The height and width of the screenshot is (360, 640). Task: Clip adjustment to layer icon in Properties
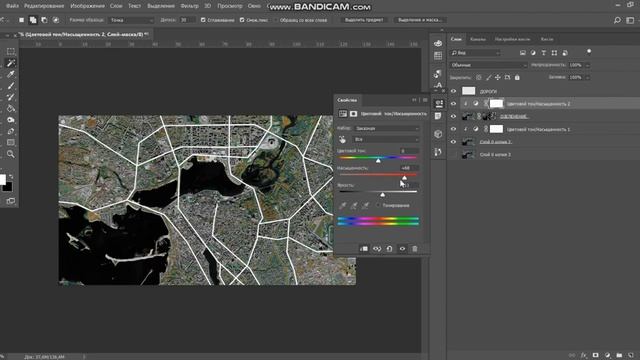pos(364,249)
